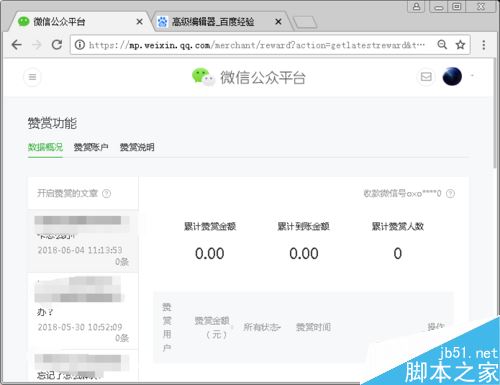The image size is (500, 385).
Task: Go back to the previous page
Action: [16, 45]
